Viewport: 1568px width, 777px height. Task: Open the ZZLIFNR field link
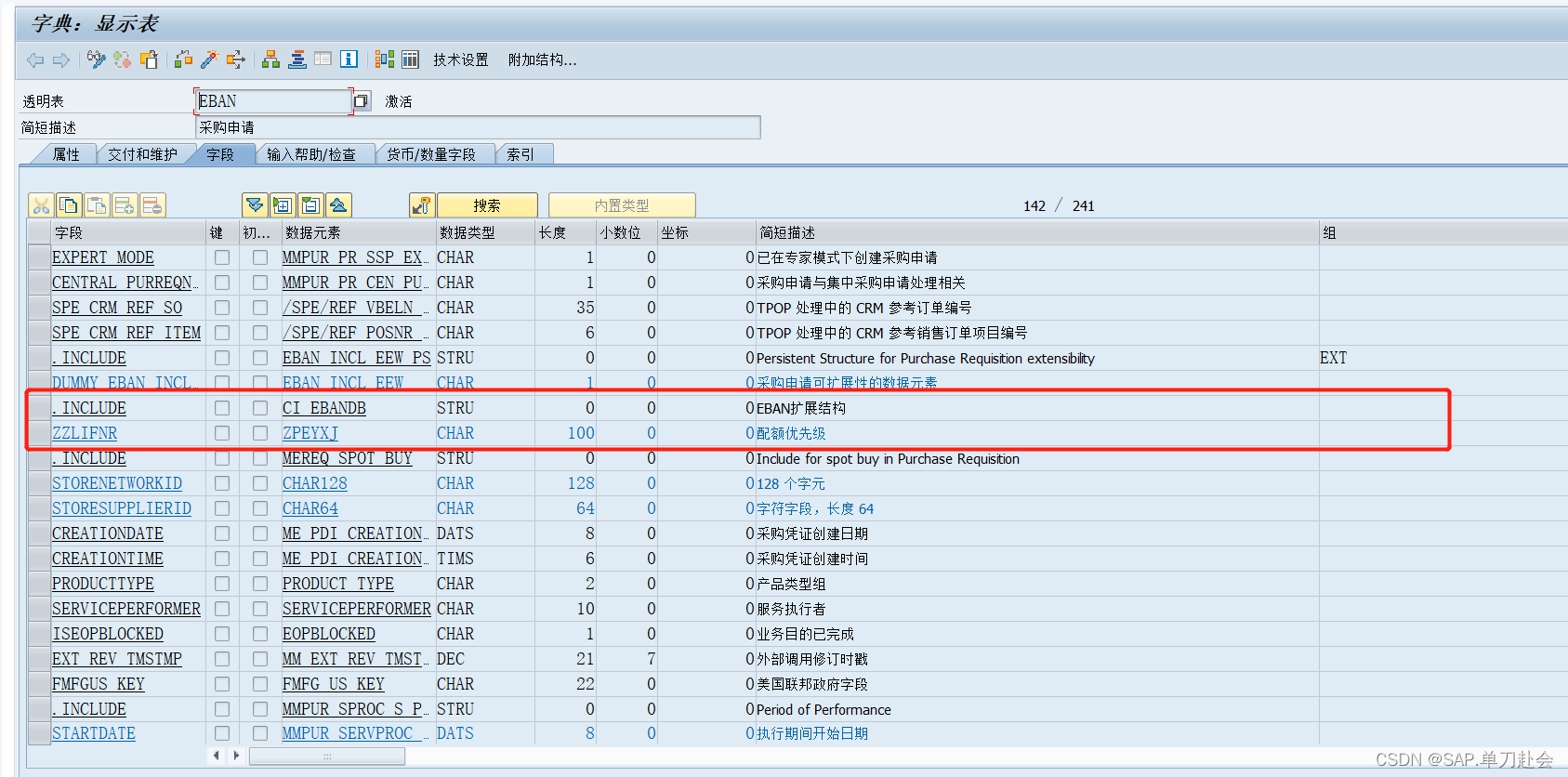pos(85,433)
